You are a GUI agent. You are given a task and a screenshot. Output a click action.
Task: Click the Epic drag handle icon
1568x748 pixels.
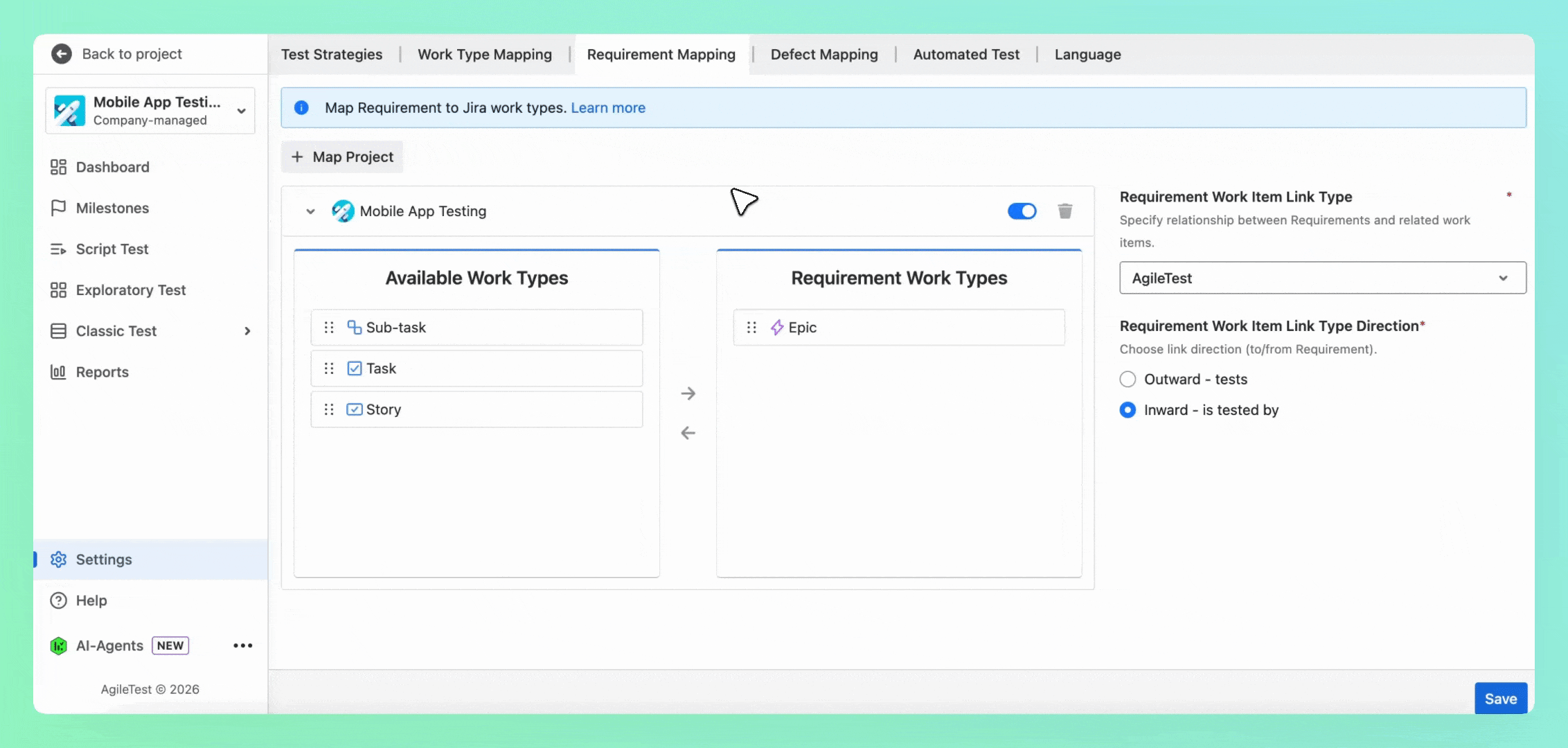point(751,328)
